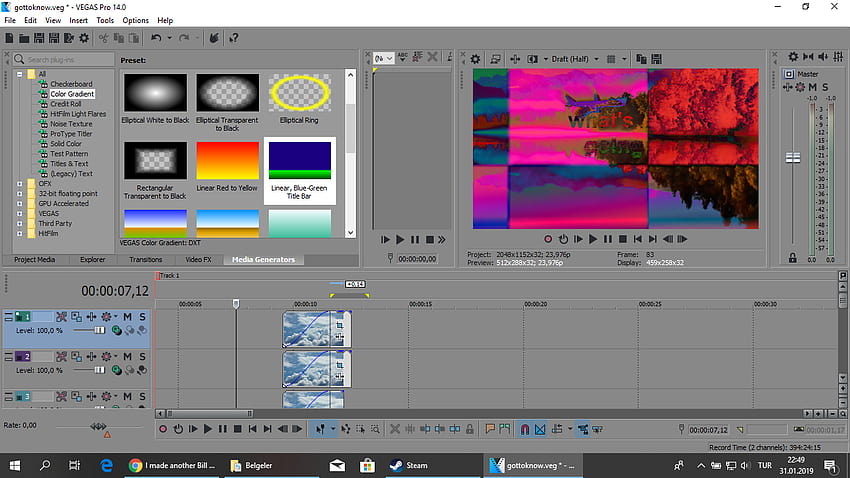Expand the GPU Accelerated folder
This screenshot has width=850, height=478.
(20, 204)
